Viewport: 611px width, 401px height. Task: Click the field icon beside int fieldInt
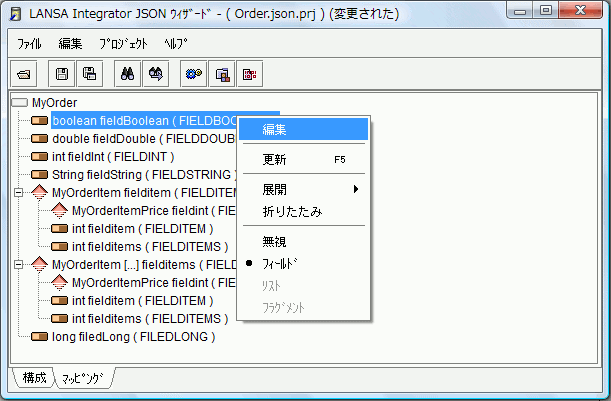click(x=39, y=157)
